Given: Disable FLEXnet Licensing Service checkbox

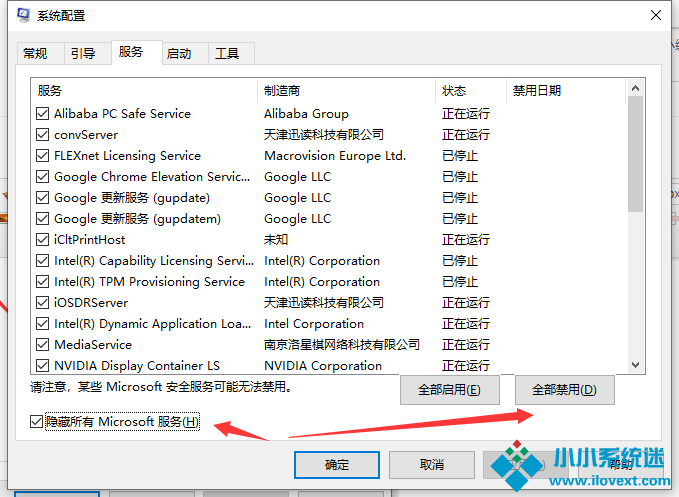Looking at the screenshot, I should click(42, 155).
